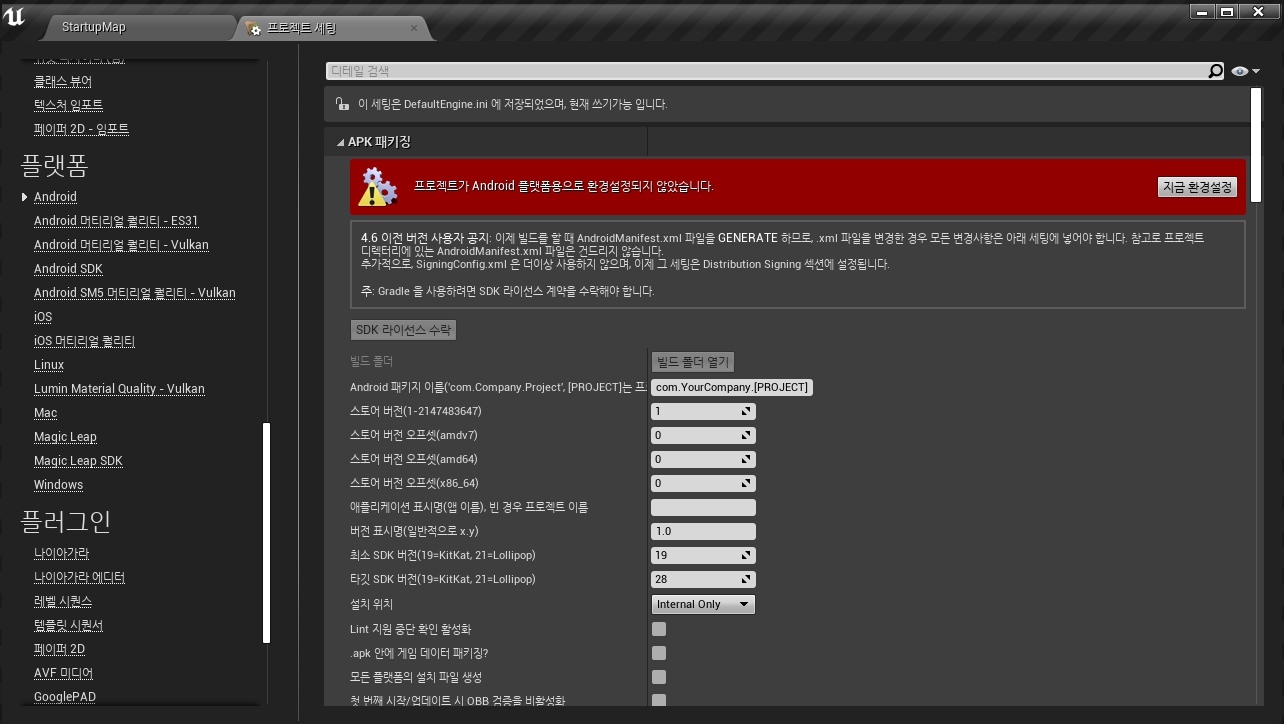
Task: Click the amdv7 offset spin arrow icon
Action: [x=746, y=435]
